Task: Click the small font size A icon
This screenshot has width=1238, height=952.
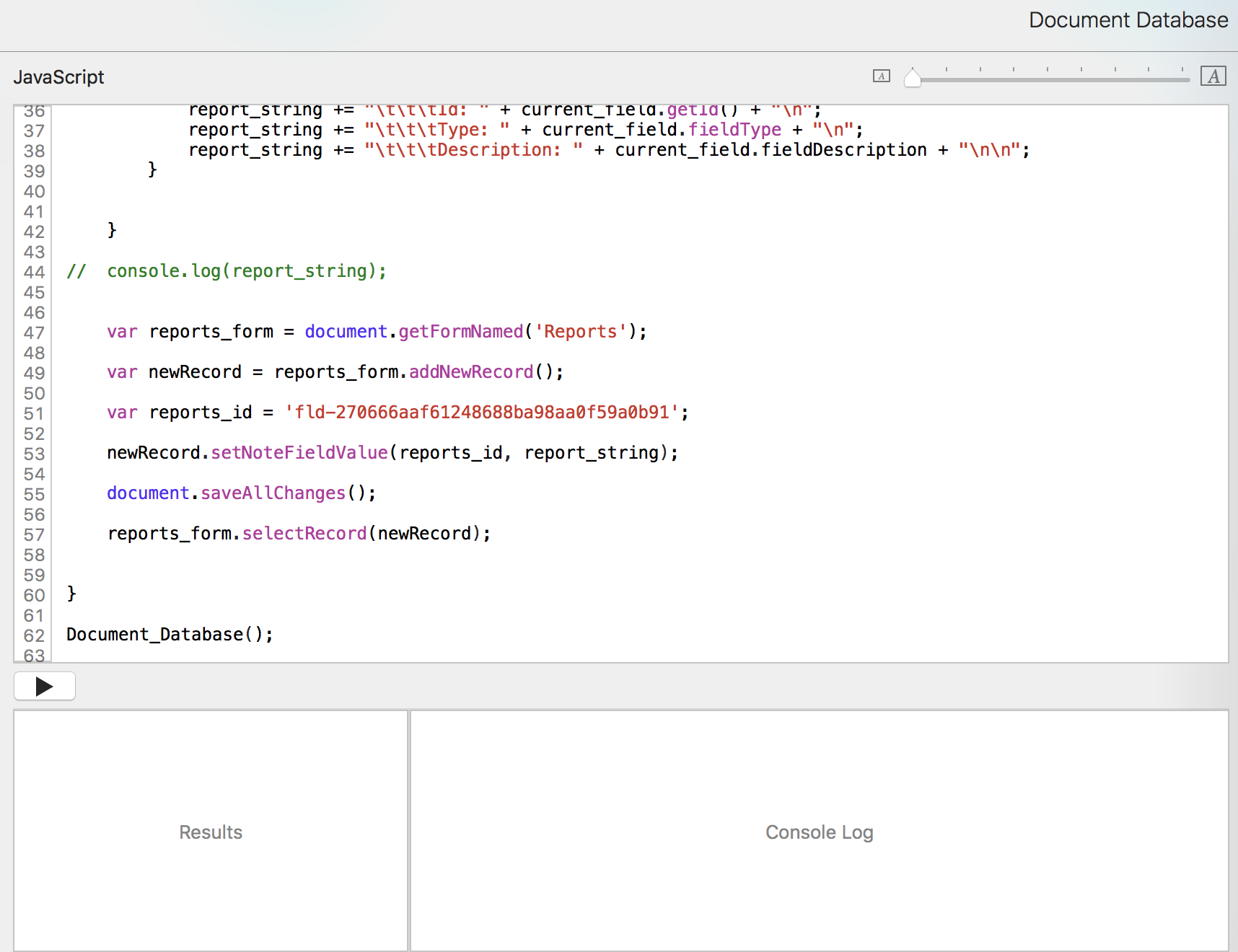Action: pos(881,76)
